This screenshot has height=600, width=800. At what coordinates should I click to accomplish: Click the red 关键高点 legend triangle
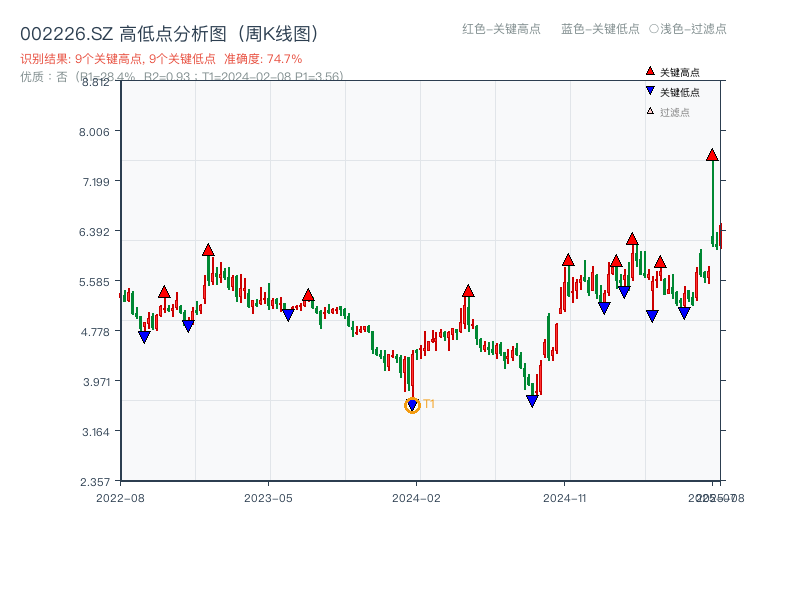[x=650, y=71]
